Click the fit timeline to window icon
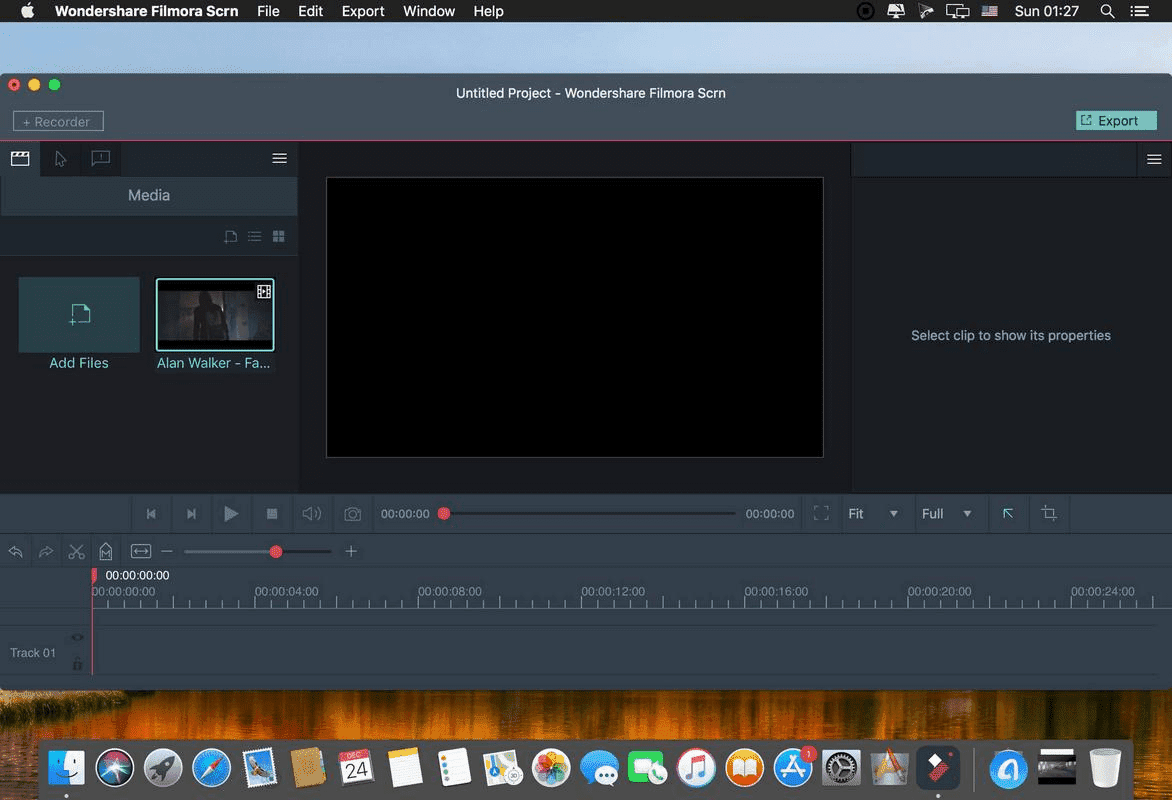 (141, 552)
